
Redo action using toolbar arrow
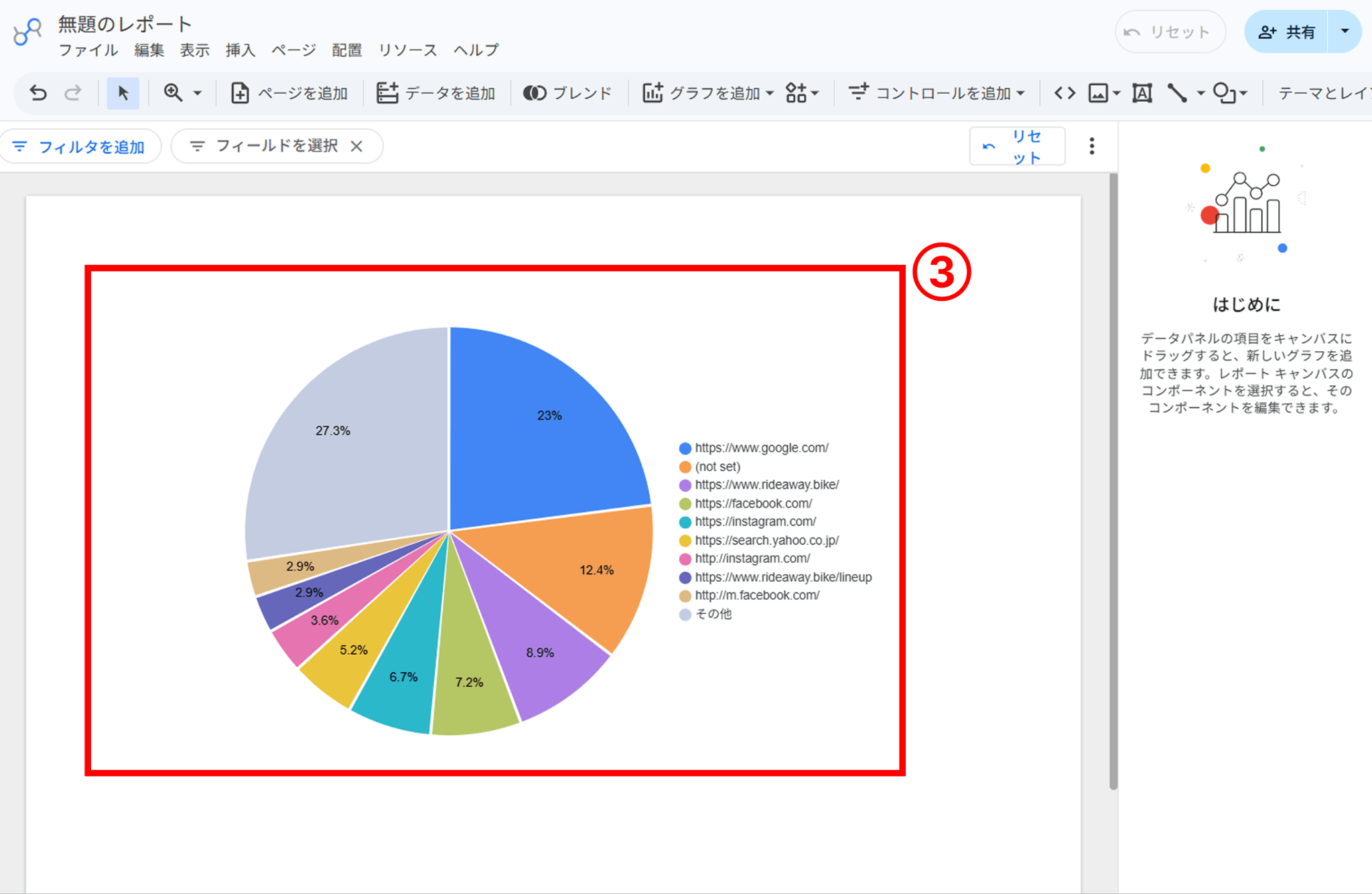pos(73,92)
